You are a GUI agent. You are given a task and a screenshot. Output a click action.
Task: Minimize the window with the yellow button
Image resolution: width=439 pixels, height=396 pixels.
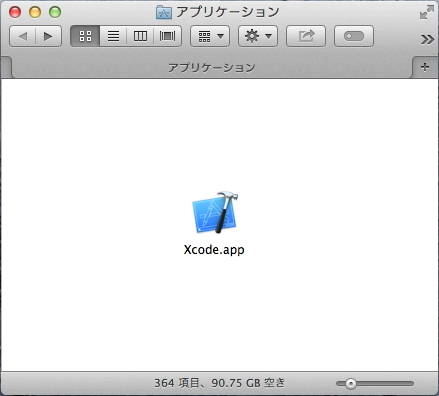35,12
